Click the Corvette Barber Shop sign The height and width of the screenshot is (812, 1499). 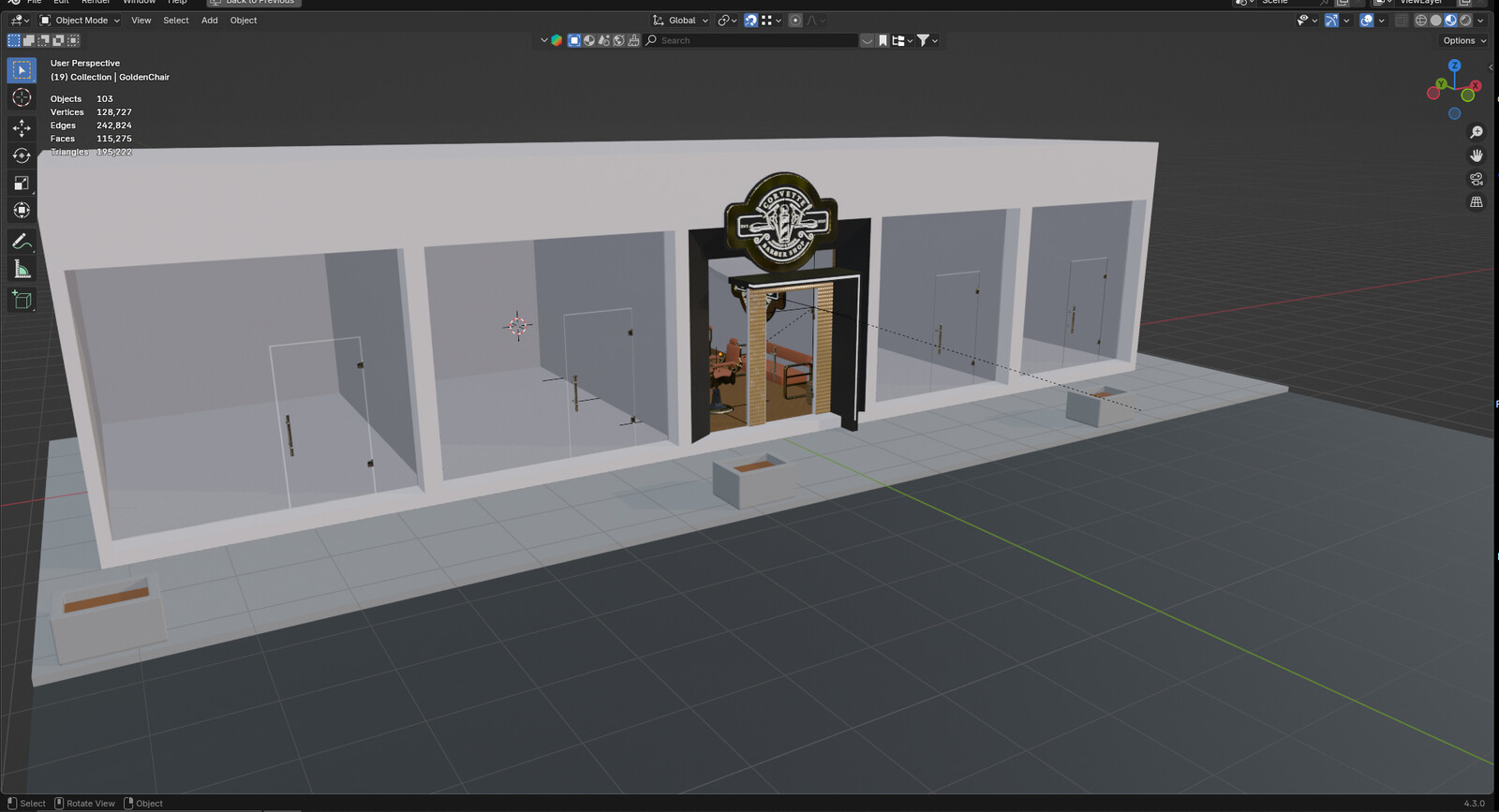781,222
